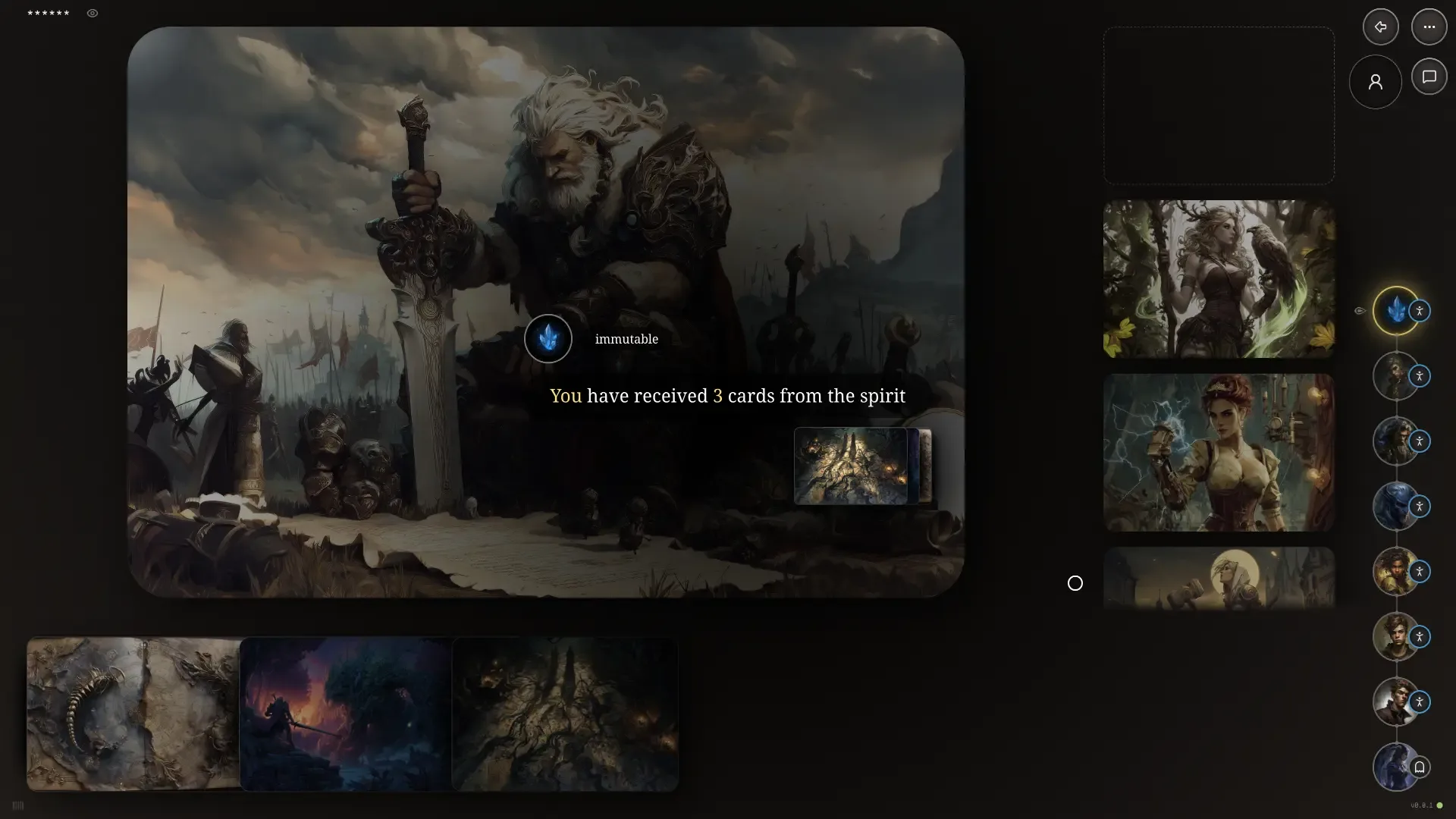
Task: Click the green status dot beside the version number
Action: (x=1440, y=805)
